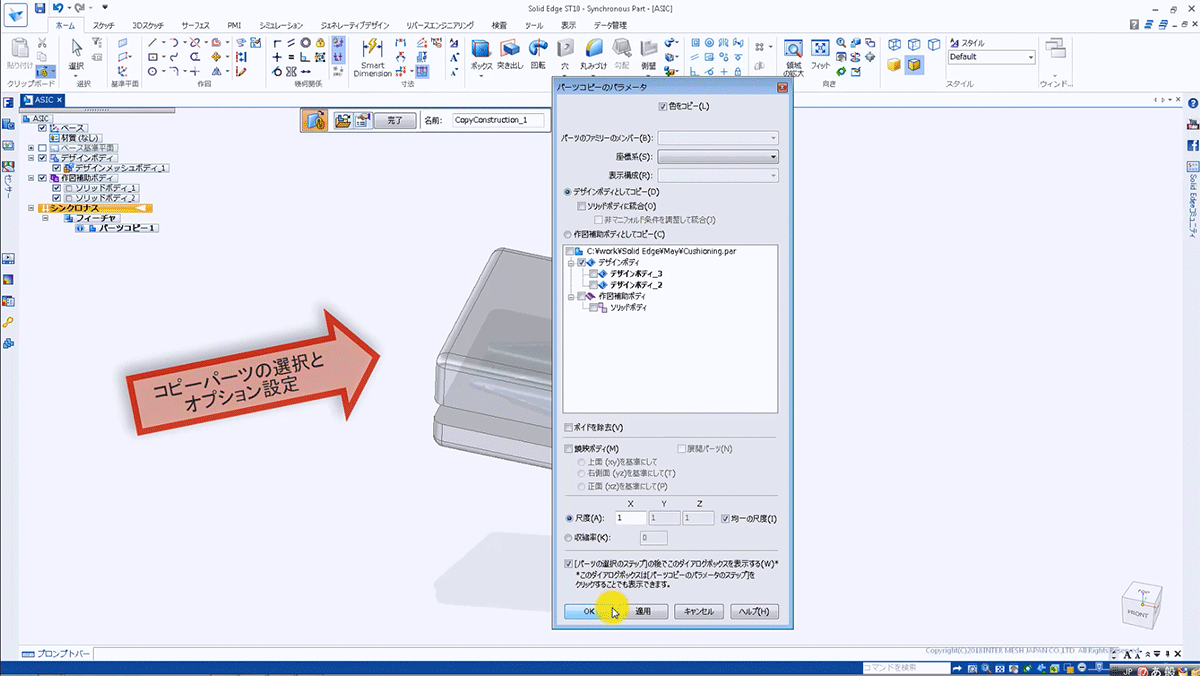Select 作図補助ボディとしてコピー(C) radio button
1200x676 pixels.
coord(569,234)
